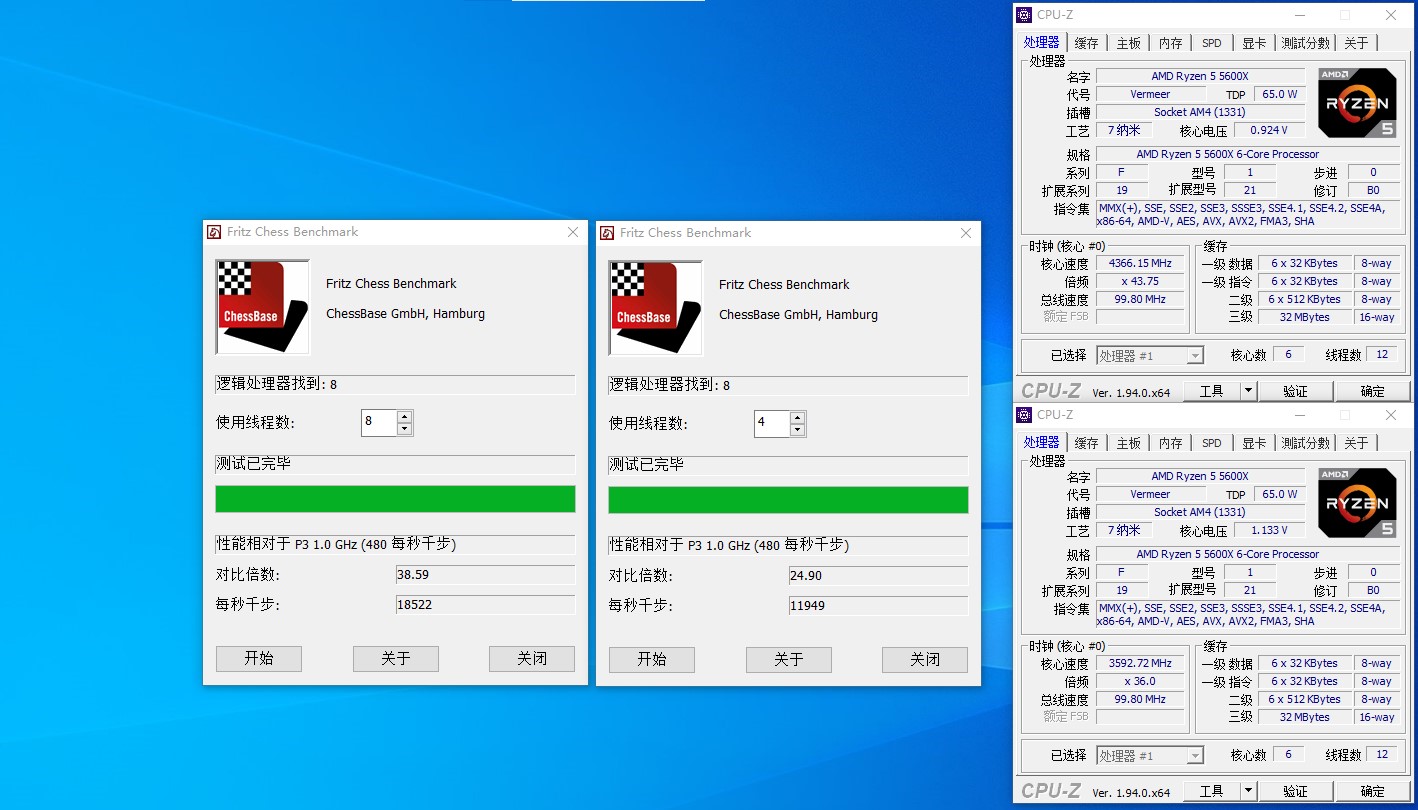Open the 缓存 tab in the 4366.15 MHz CPU-Z window
Screen dimensions: 1418x810
pyautogui.click(x=1087, y=43)
